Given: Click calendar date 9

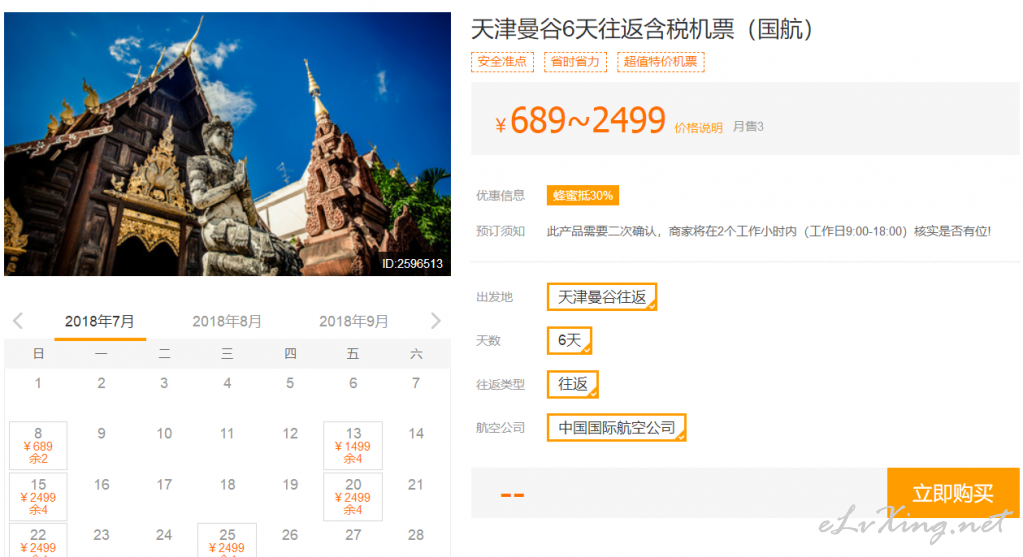Looking at the screenshot, I should click(x=101, y=434).
